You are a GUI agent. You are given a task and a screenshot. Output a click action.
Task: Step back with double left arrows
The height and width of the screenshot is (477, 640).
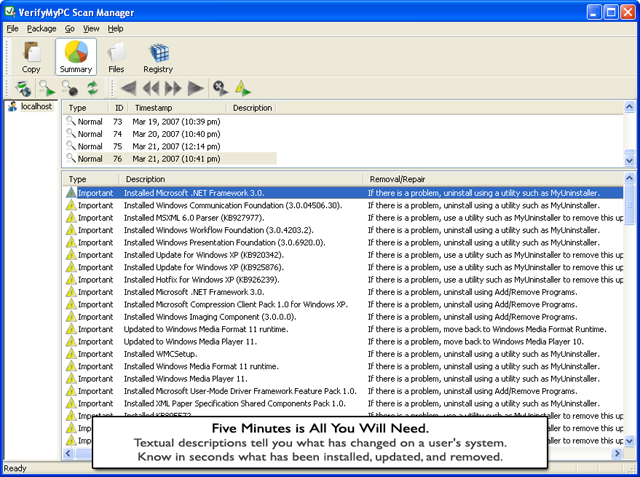[151, 88]
